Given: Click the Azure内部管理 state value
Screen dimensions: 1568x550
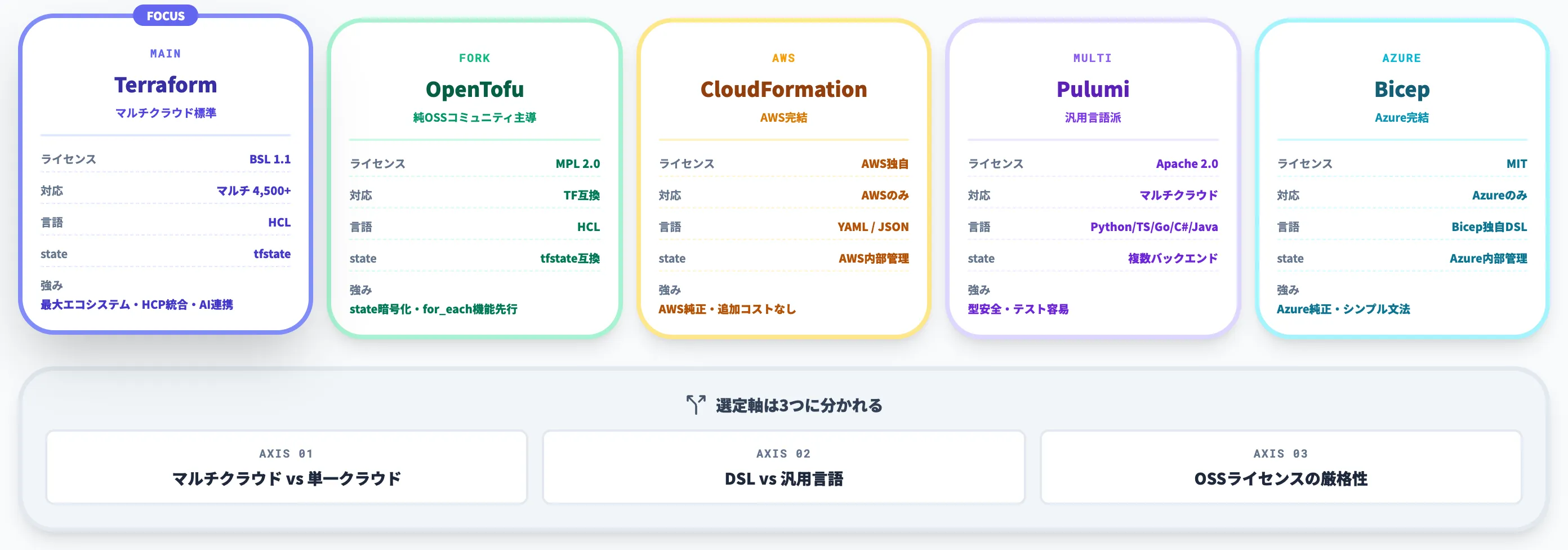Looking at the screenshot, I should tap(1488, 258).
